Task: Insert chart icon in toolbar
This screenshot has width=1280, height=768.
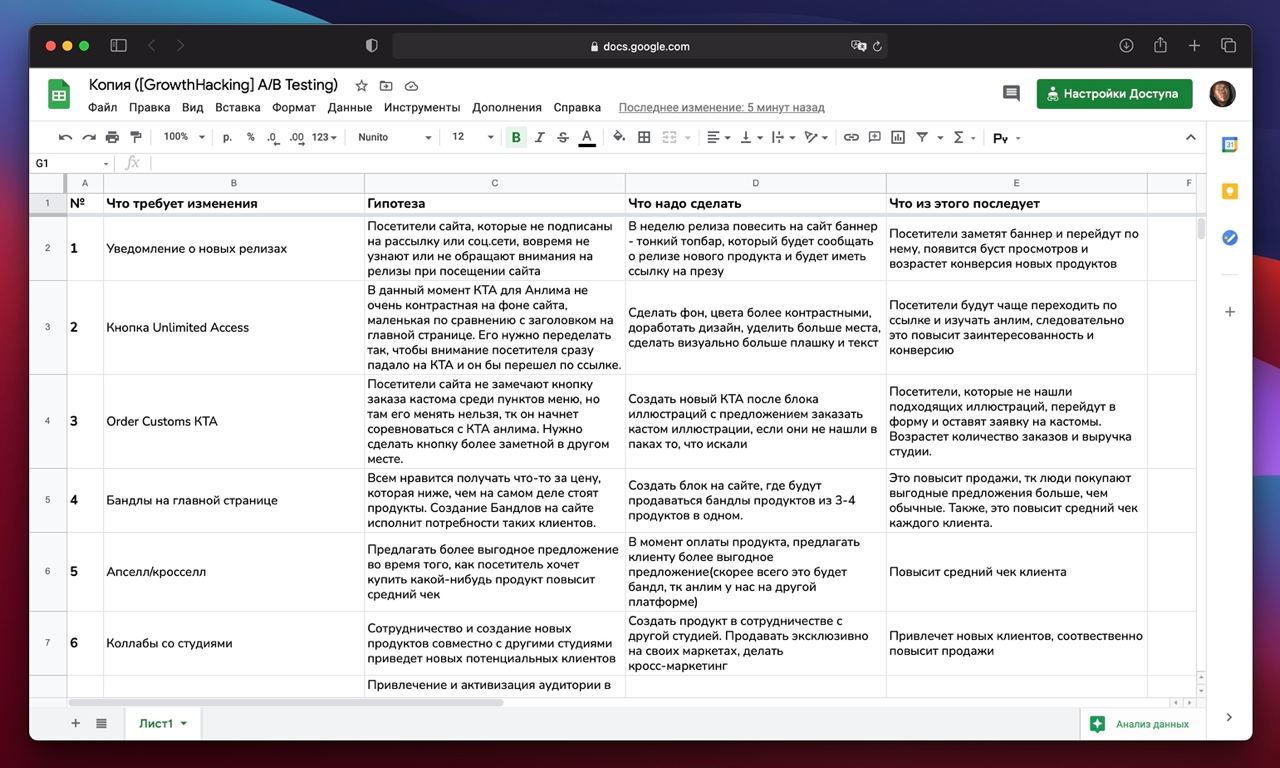Action: point(898,137)
